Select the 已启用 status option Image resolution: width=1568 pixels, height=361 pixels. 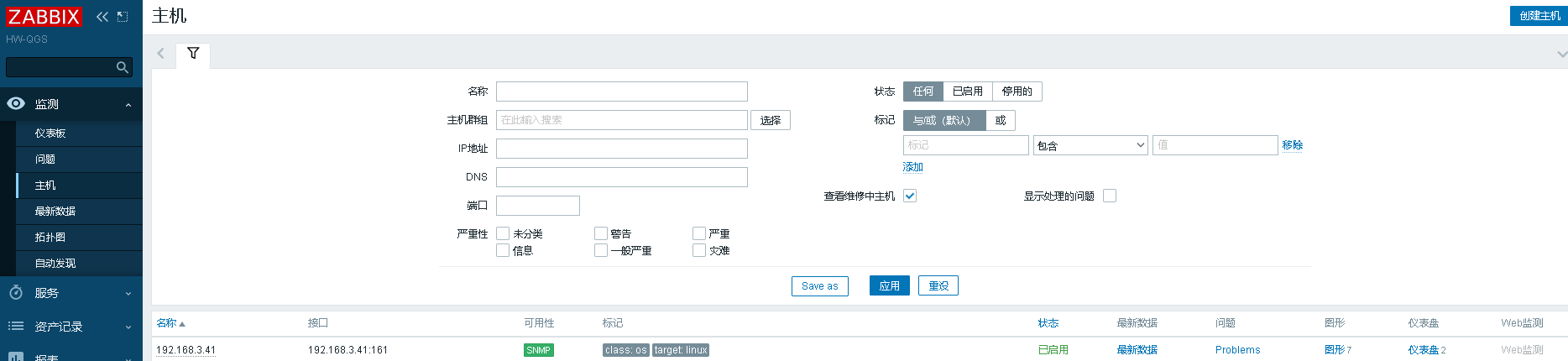click(968, 92)
